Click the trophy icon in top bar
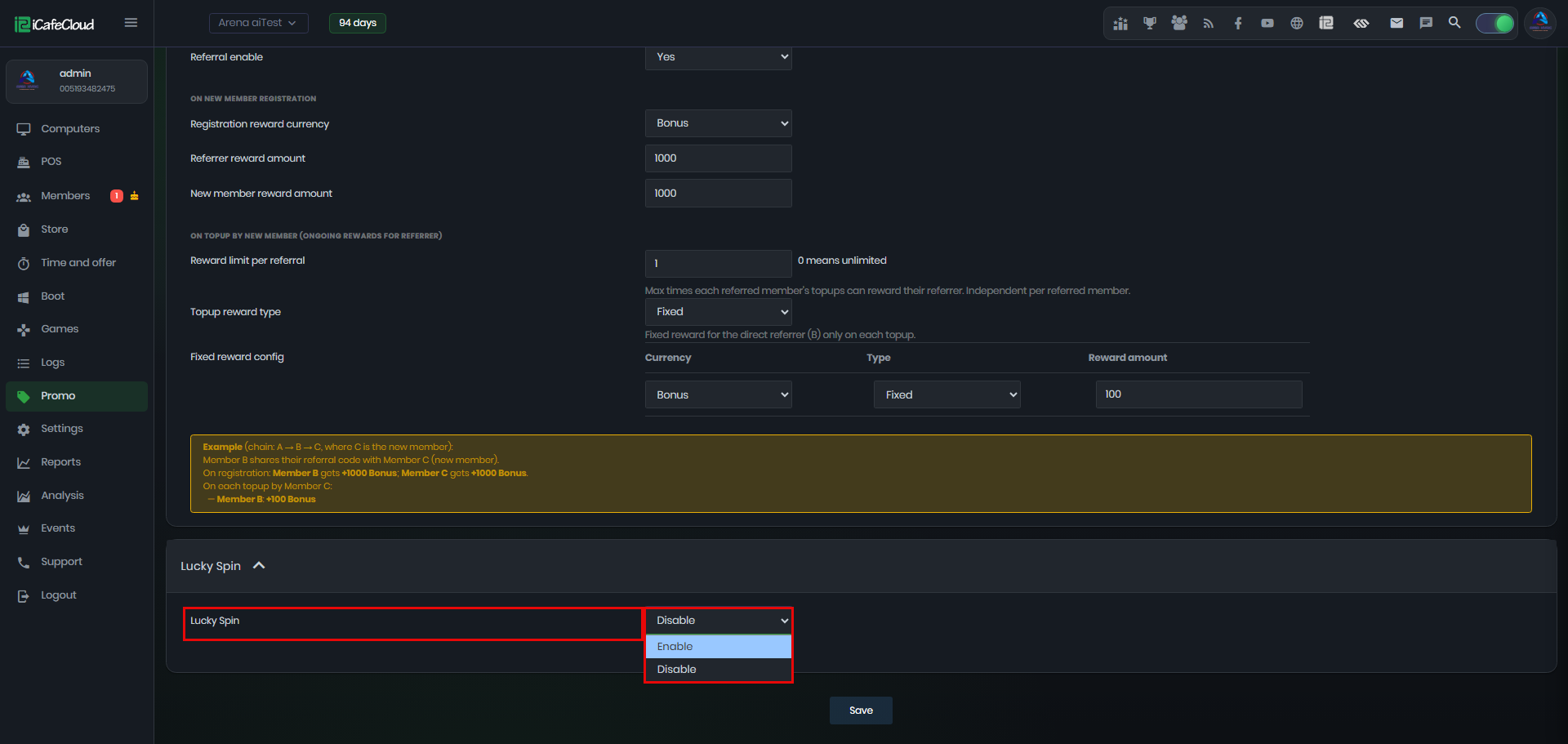Viewport: 1568px width, 744px height. click(x=1150, y=24)
